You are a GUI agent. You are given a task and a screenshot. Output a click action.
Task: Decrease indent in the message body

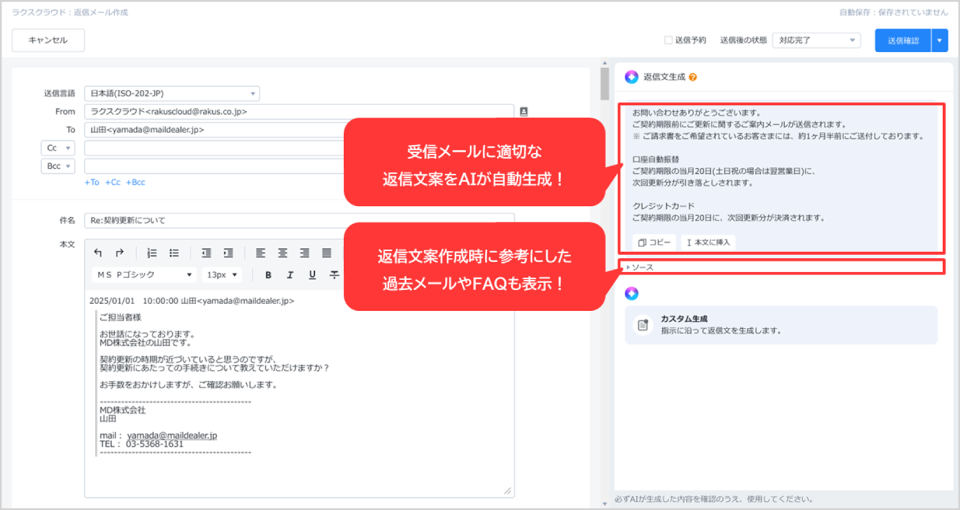coord(206,253)
